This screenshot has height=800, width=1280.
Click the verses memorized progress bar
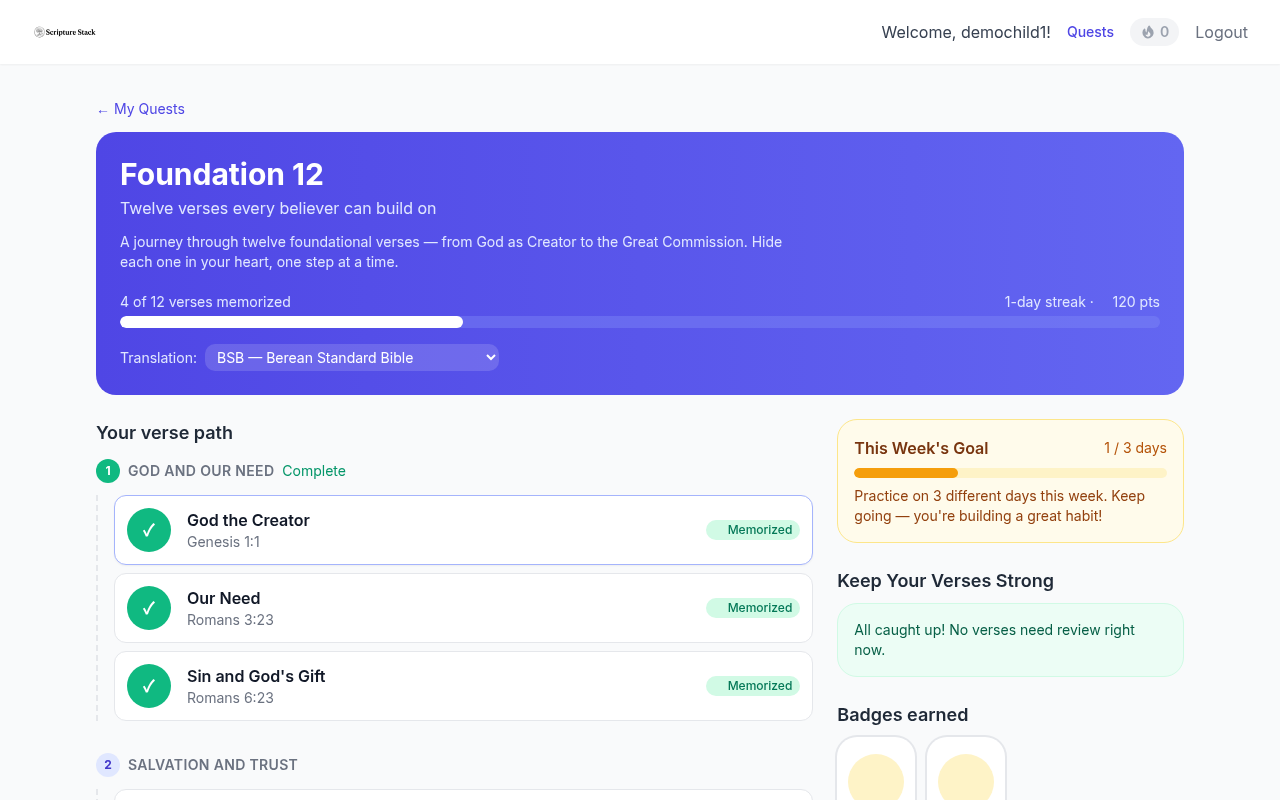(x=640, y=322)
